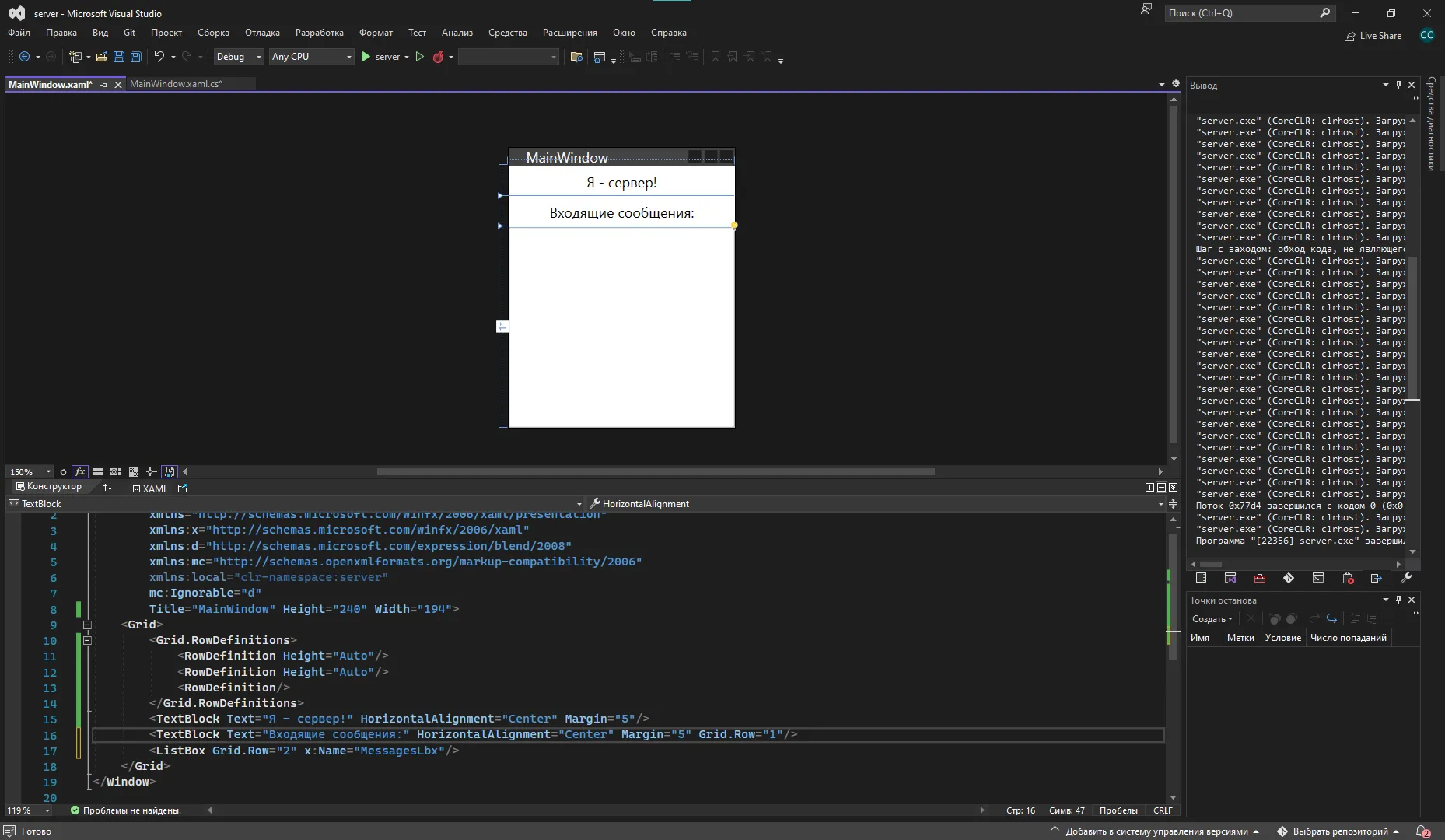
Task: Click the clipboard with red error icon
Action: 1349,578
